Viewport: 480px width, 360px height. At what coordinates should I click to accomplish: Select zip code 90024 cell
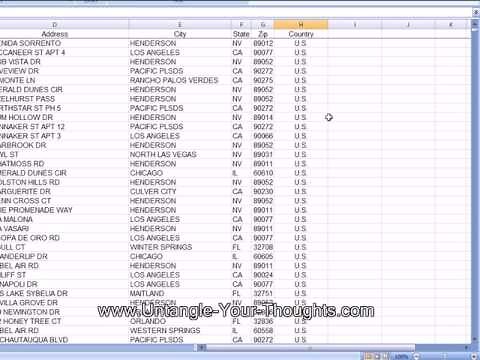[x=263, y=275]
